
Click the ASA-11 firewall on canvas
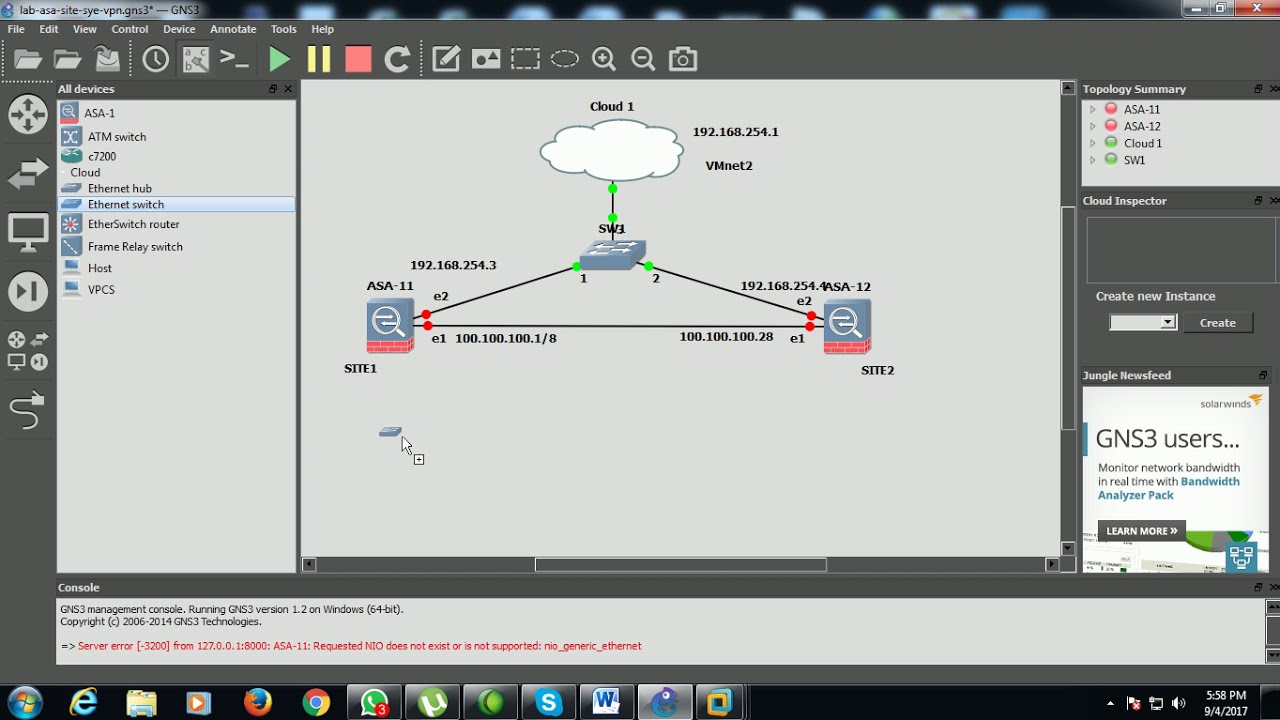(389, 325)
